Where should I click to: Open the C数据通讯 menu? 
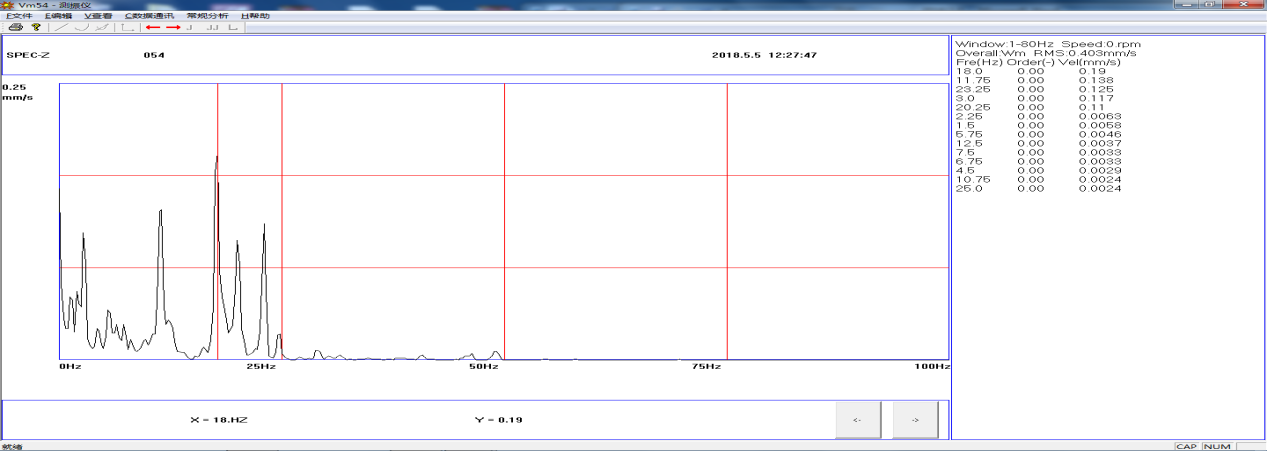(147, 16)
